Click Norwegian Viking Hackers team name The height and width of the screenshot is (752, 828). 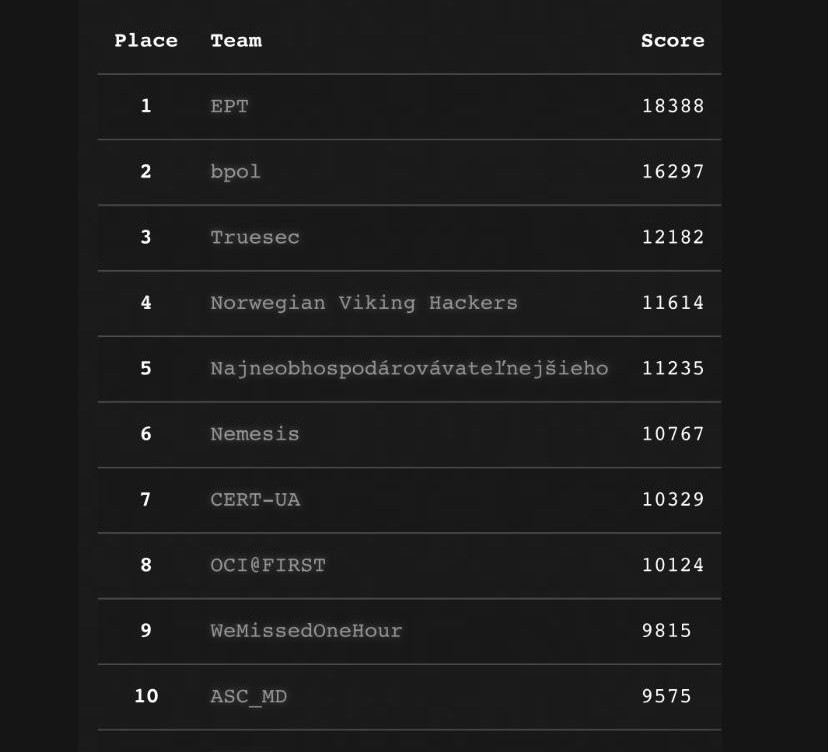pyautogui.click(x=364, y=303)
